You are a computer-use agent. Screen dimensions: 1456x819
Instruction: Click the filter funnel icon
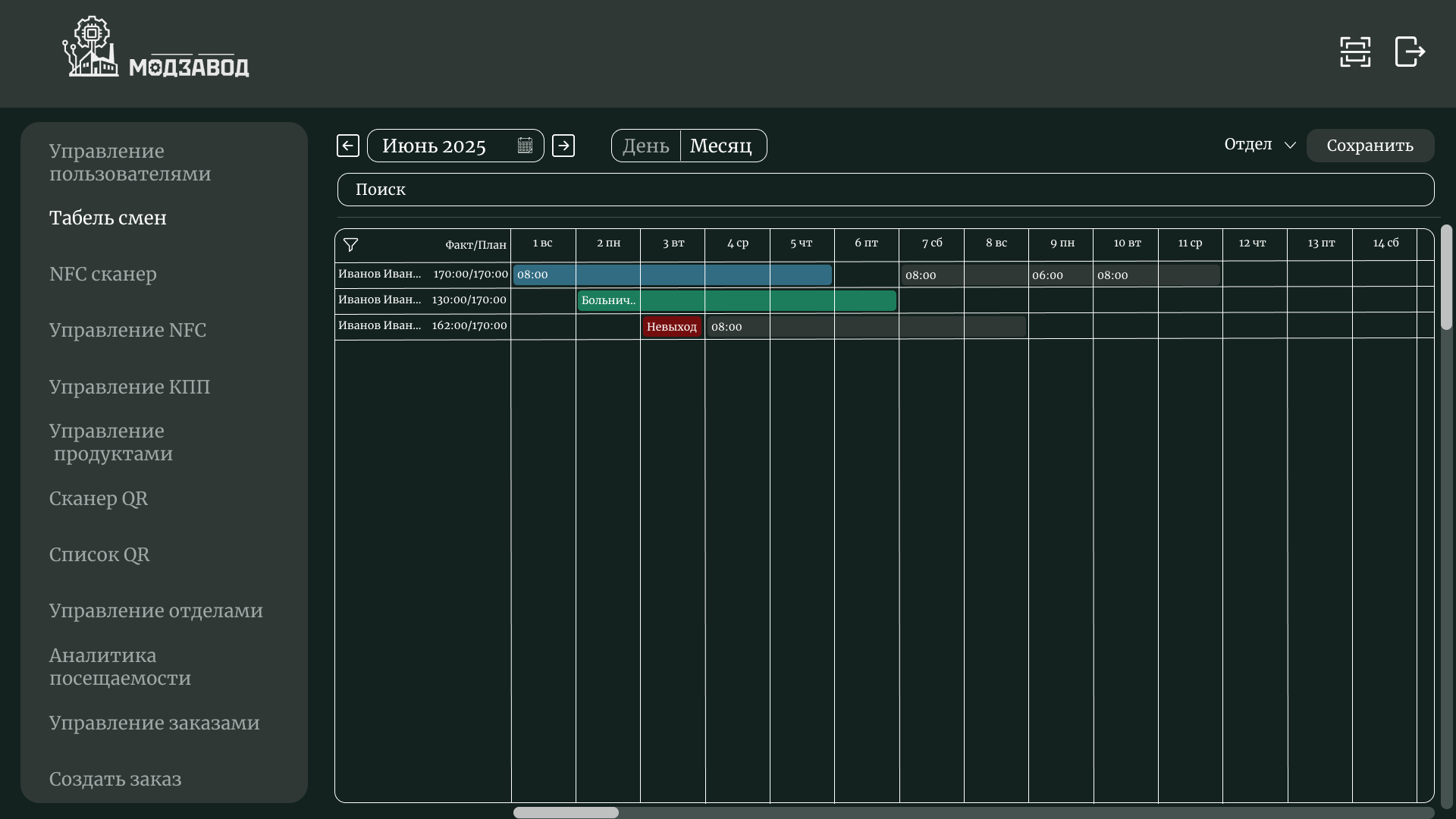coord(350,245)
